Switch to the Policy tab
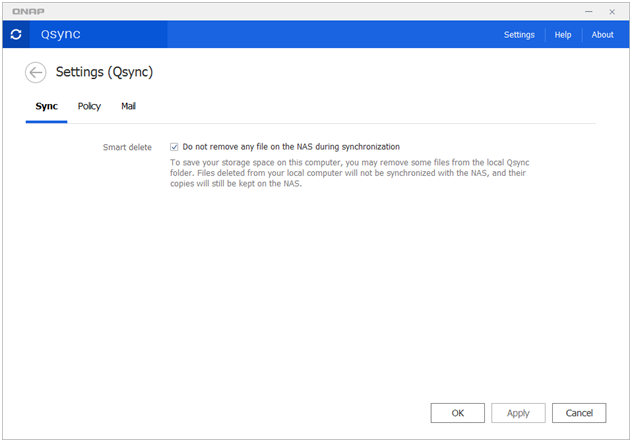The image size is (632, 442). coord(89,106)
